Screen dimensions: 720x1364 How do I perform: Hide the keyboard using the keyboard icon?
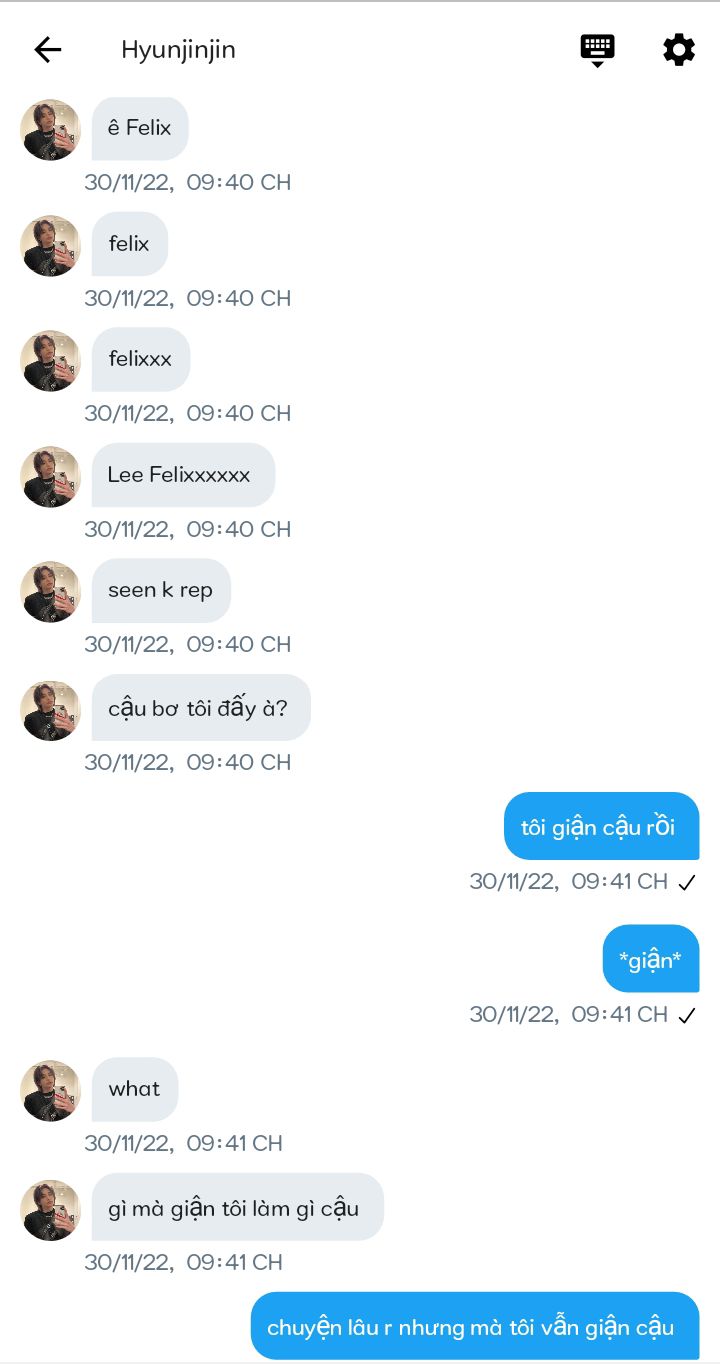point(597,50)
